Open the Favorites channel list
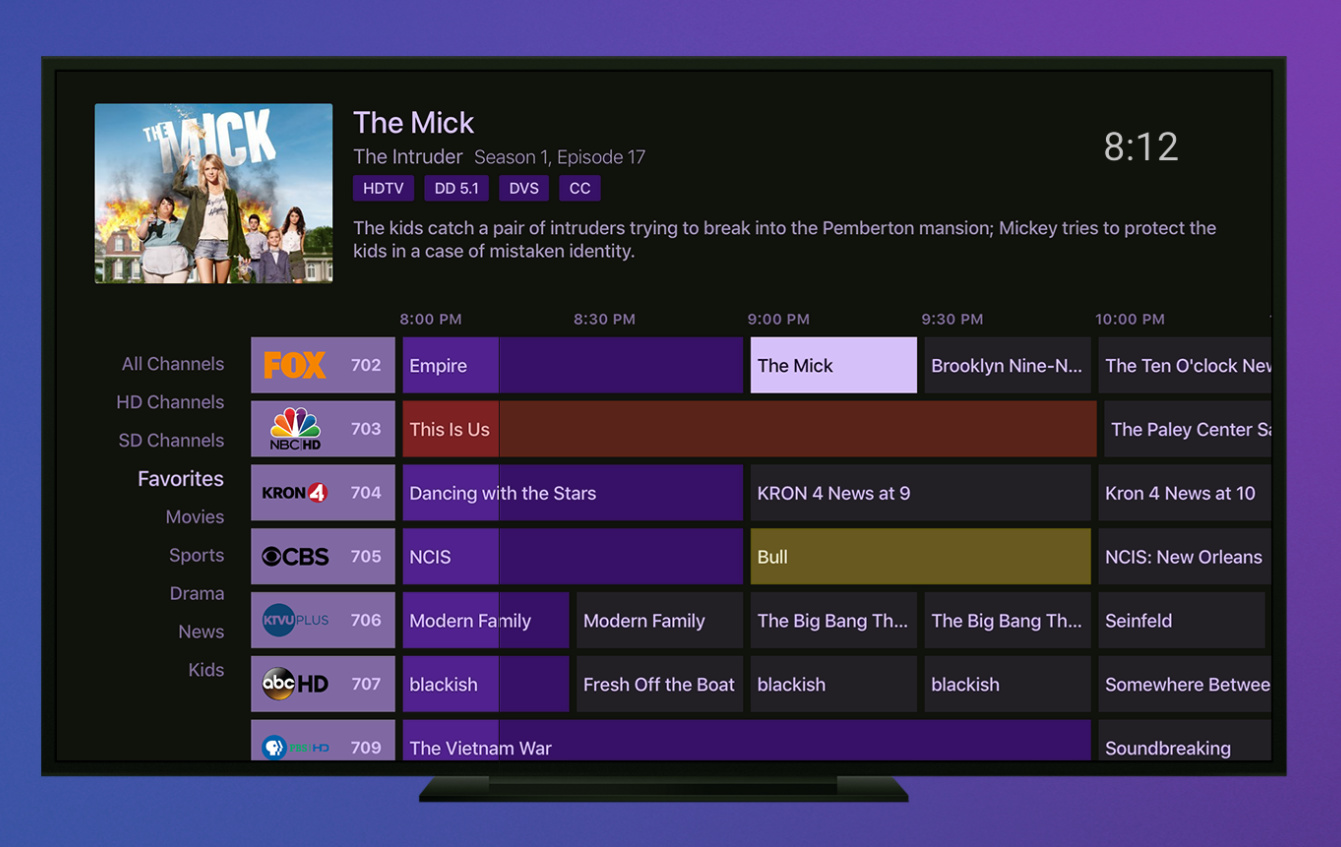The height and width of the screenshot is (847, 1341). [x=180, y=479]
